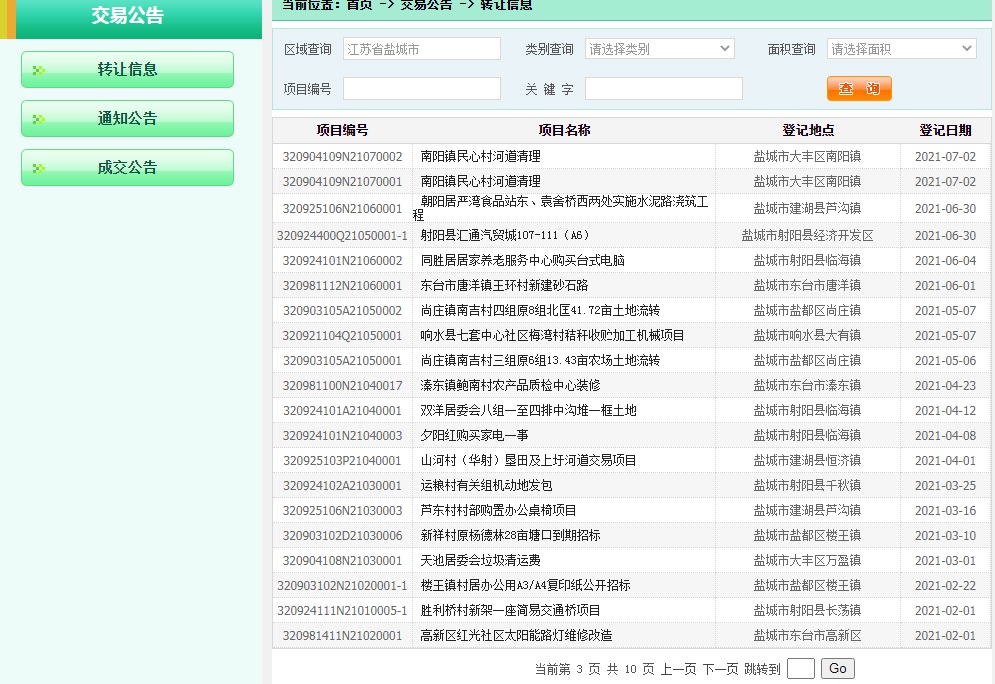Open the 通知公告 menu item
The image size is (995, 684).
tap(127, 119)
